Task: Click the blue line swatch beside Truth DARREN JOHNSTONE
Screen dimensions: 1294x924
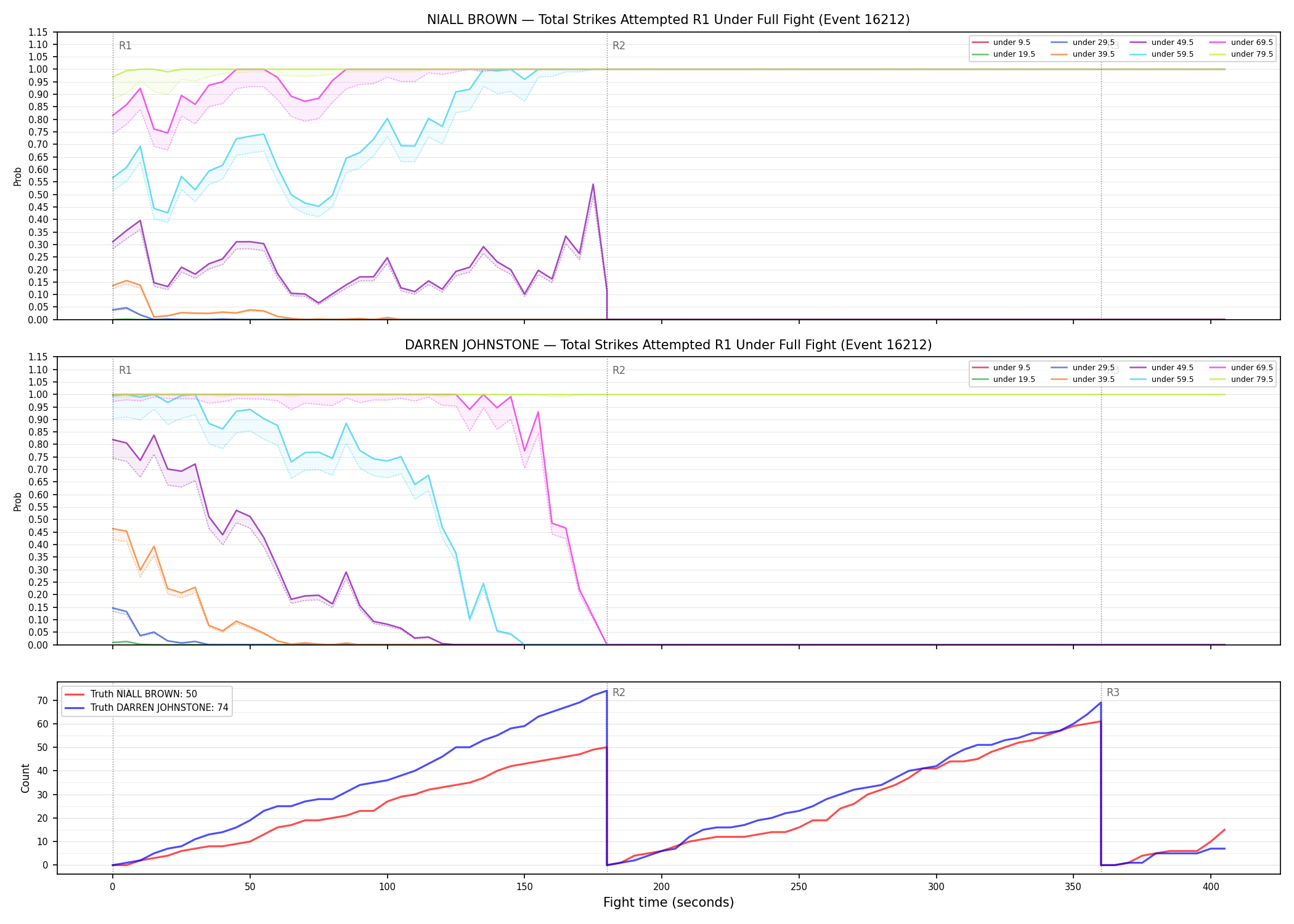Action: (x=75, y=708)
